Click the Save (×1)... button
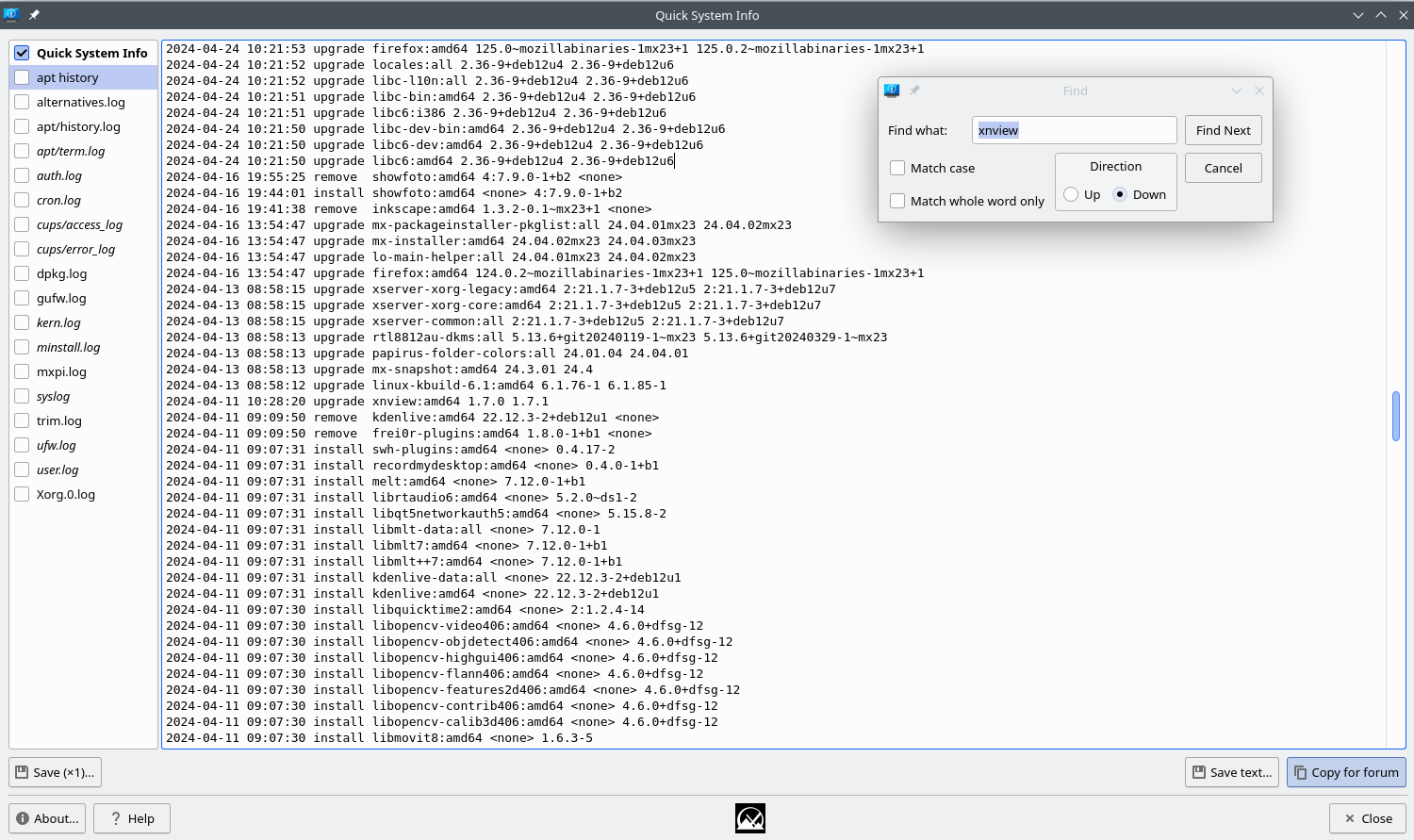 pos(56,772)
